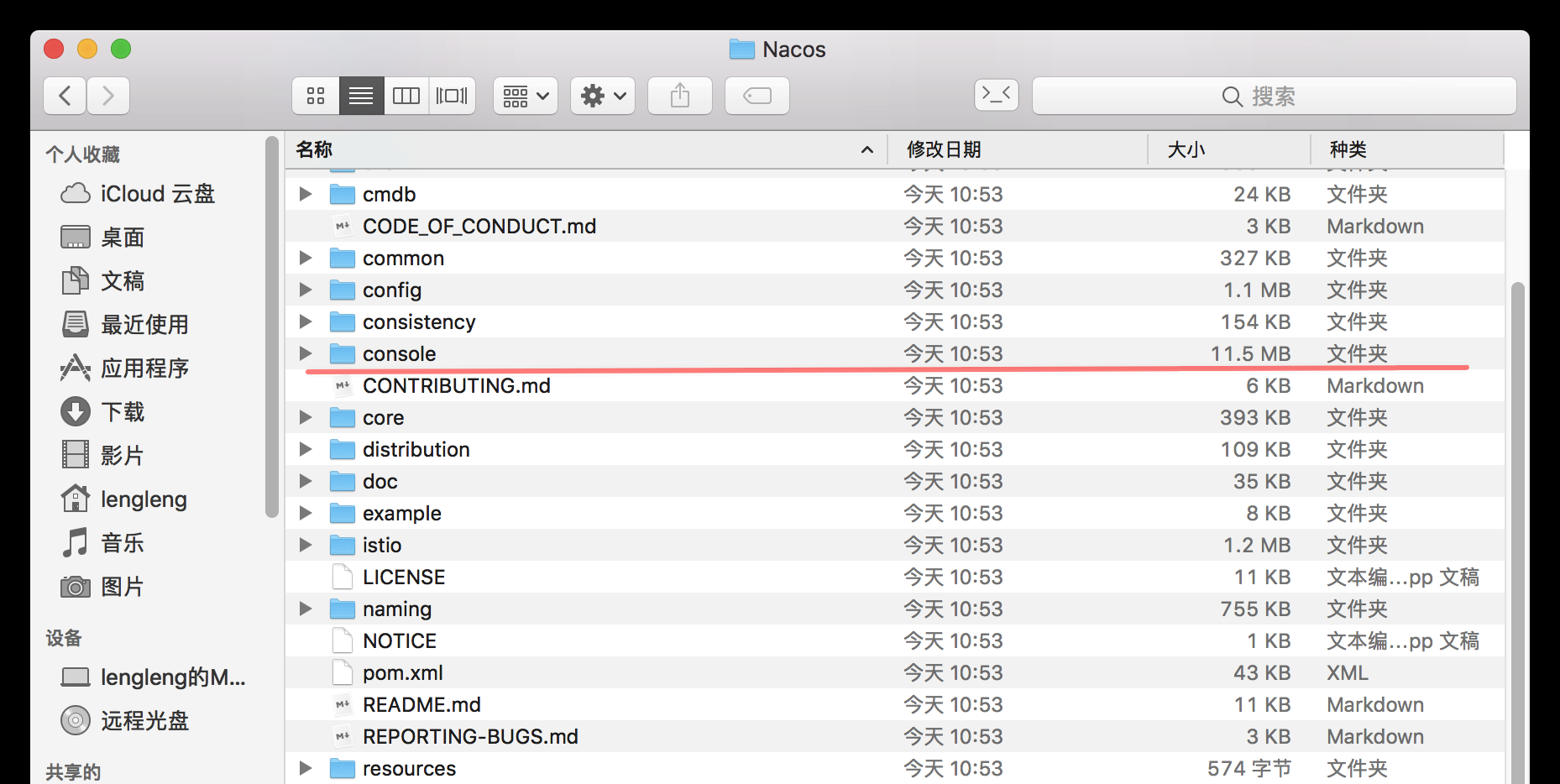1560x784 pixels.
Task: Sort by 修改日期 column header
Action: coord(1018,149)
